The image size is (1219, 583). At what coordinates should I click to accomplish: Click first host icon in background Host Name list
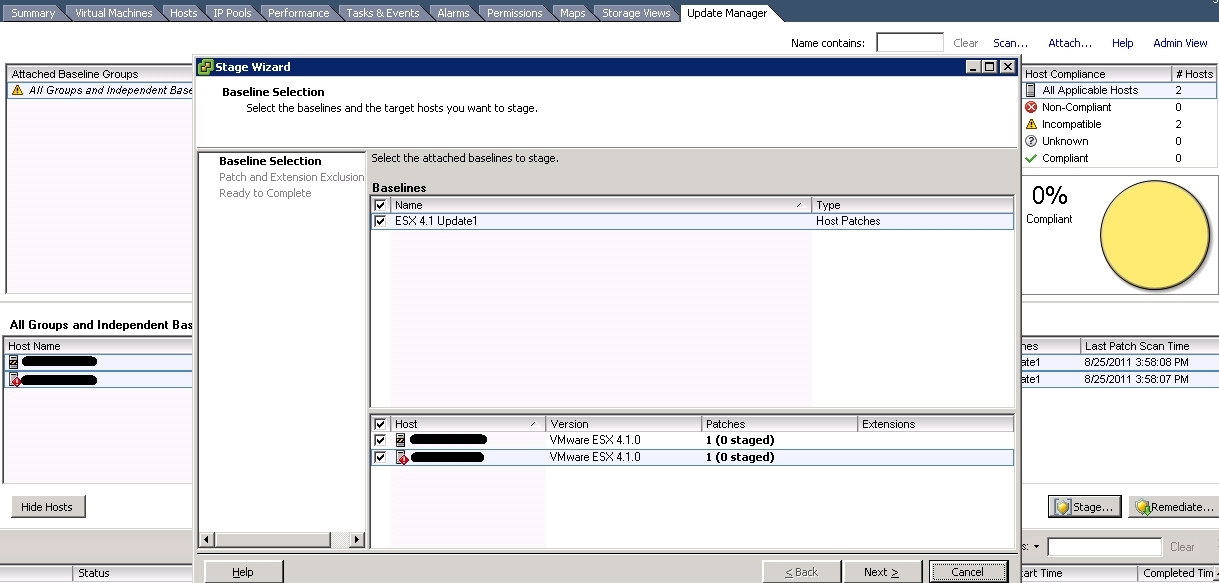(x=13, y=362)
